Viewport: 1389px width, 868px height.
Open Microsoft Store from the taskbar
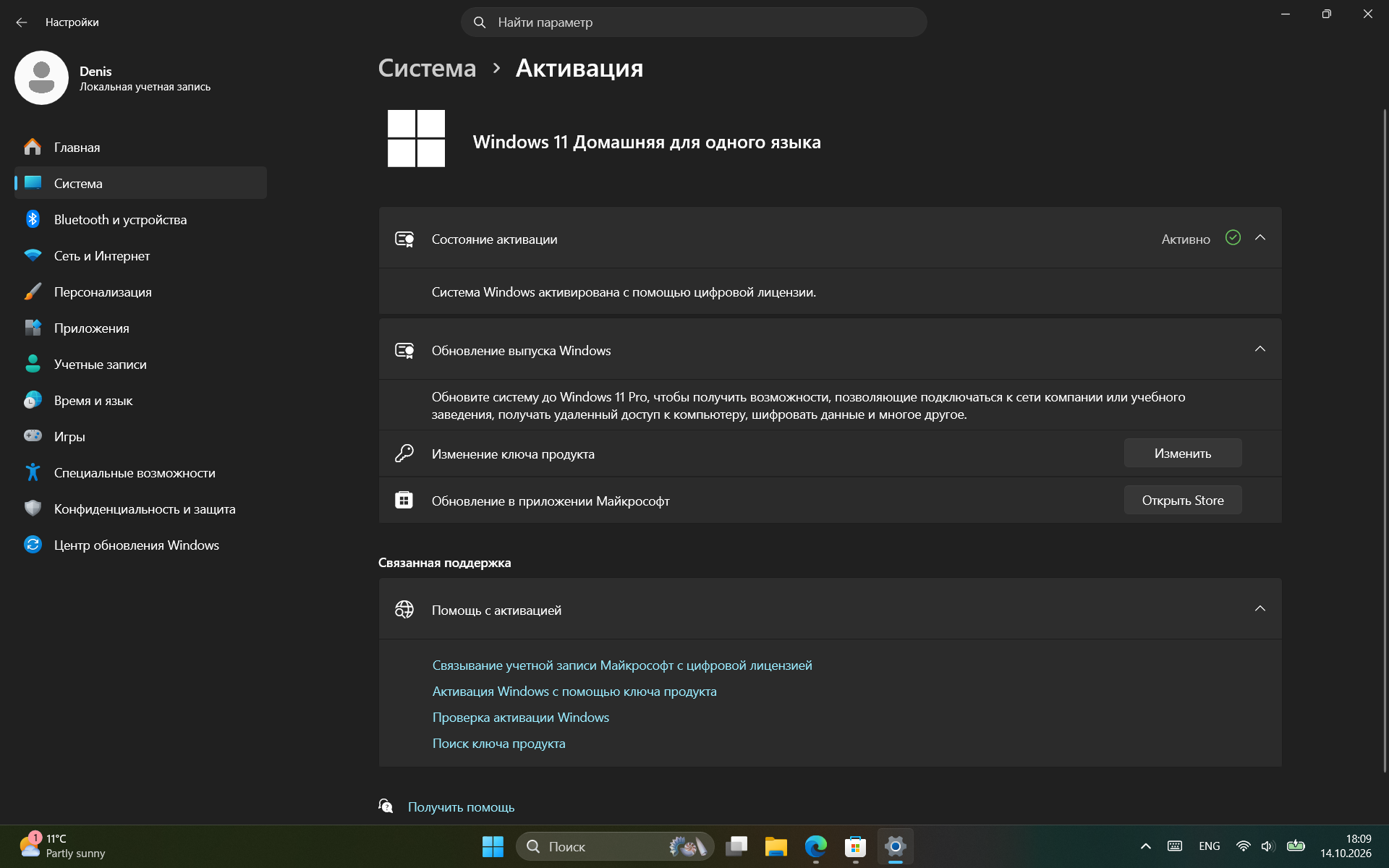tap(856, 846)
